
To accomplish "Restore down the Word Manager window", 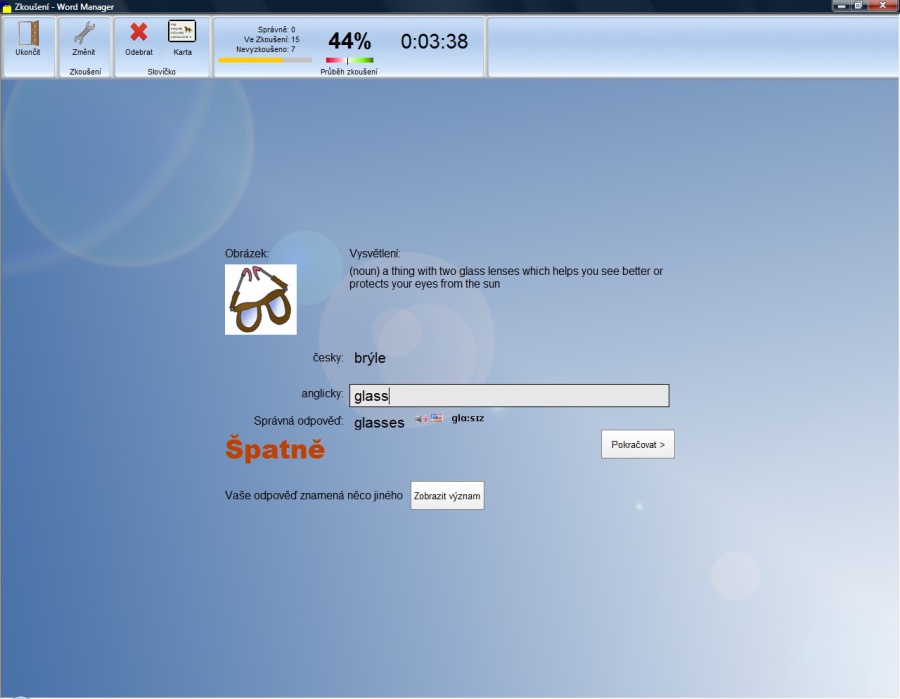I will click(x=859, y=6).
